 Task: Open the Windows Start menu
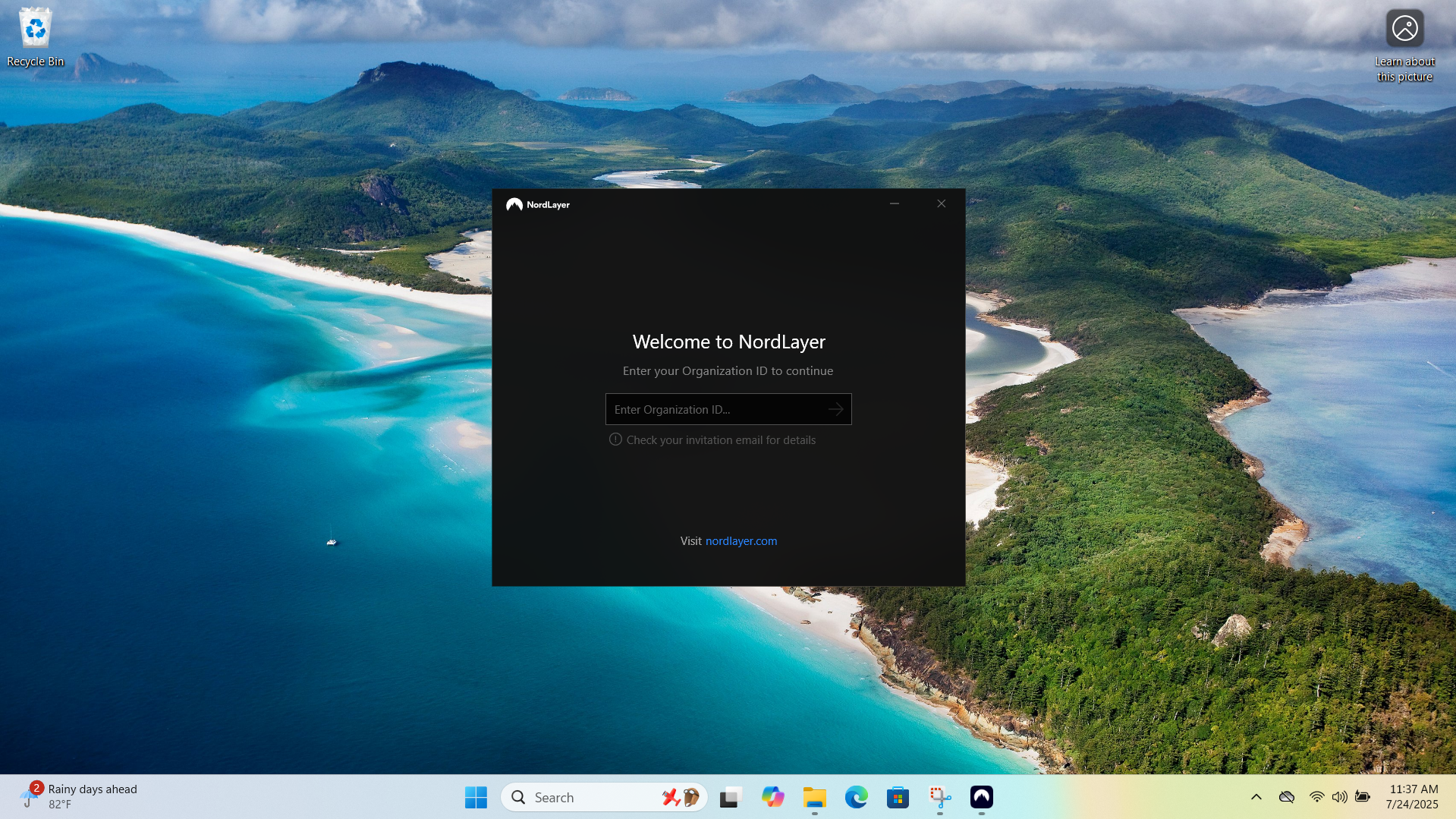click(x=476, y=797)
